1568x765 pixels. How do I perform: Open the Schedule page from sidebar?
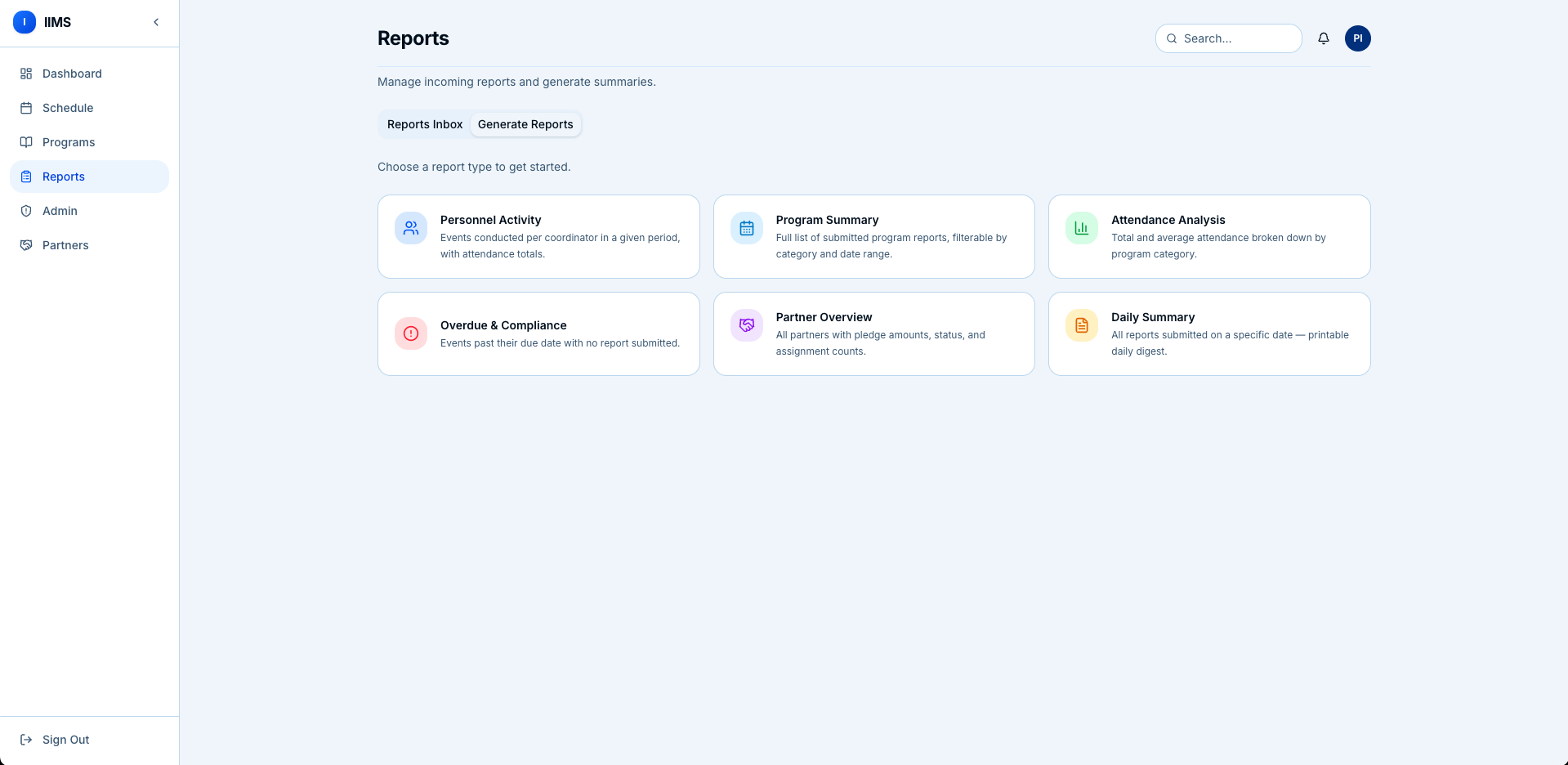pos(68,108)
